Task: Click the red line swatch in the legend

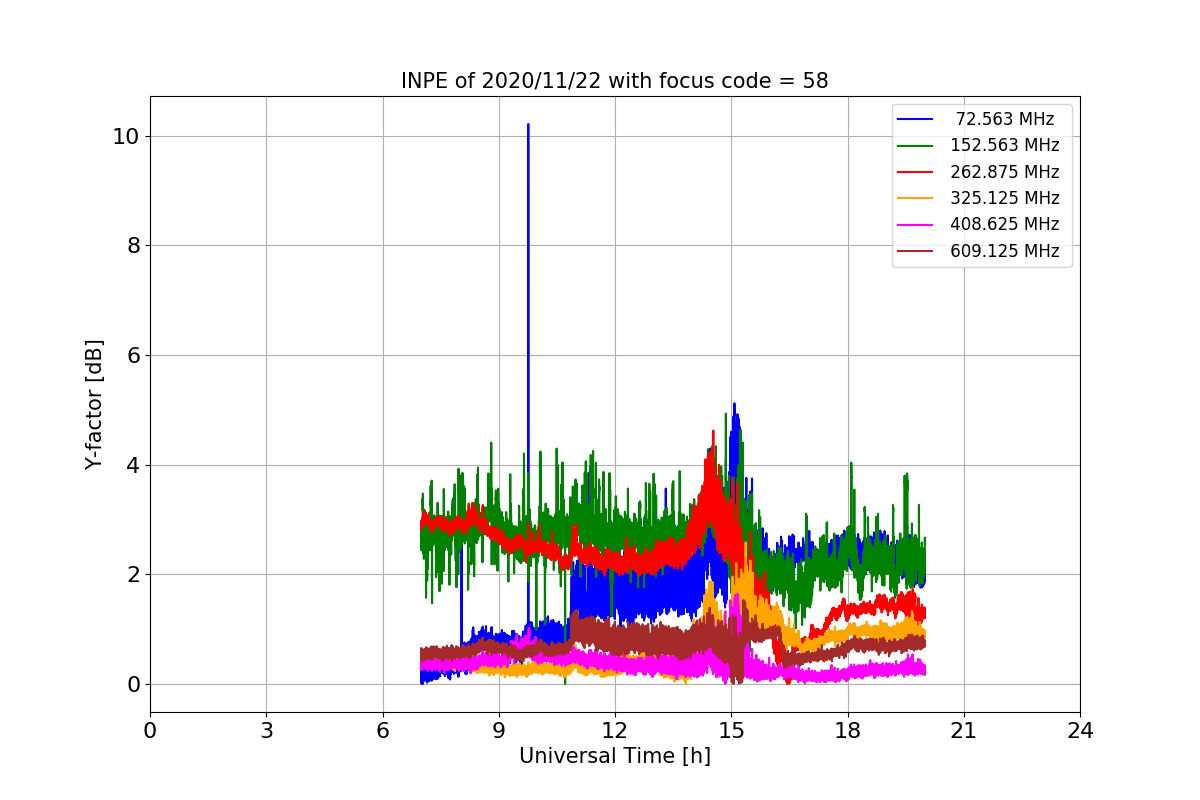Action: tap(915, 172)
